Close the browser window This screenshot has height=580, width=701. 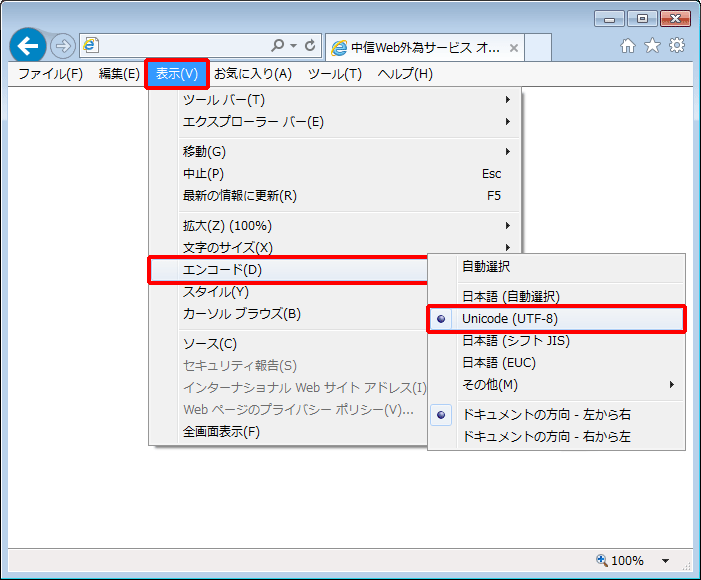click(x=676, y=19)
